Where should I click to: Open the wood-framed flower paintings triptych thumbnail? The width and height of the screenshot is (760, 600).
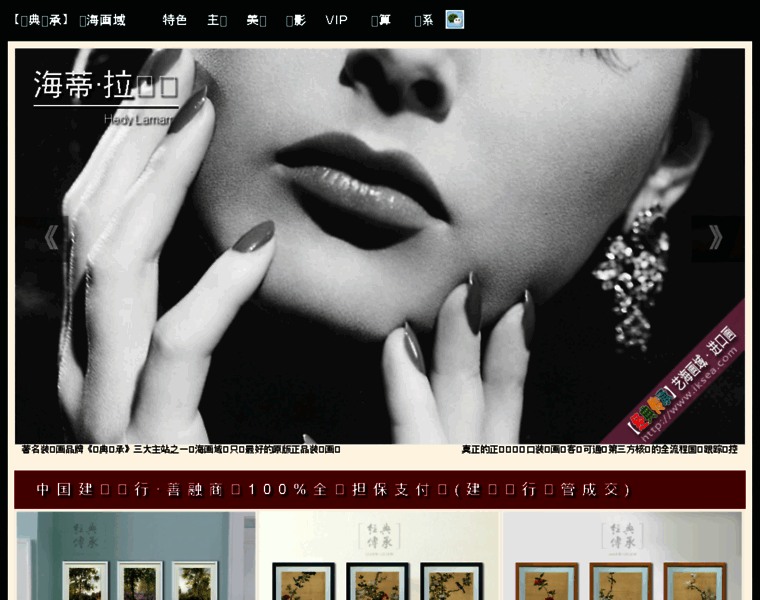coord(622,556)
